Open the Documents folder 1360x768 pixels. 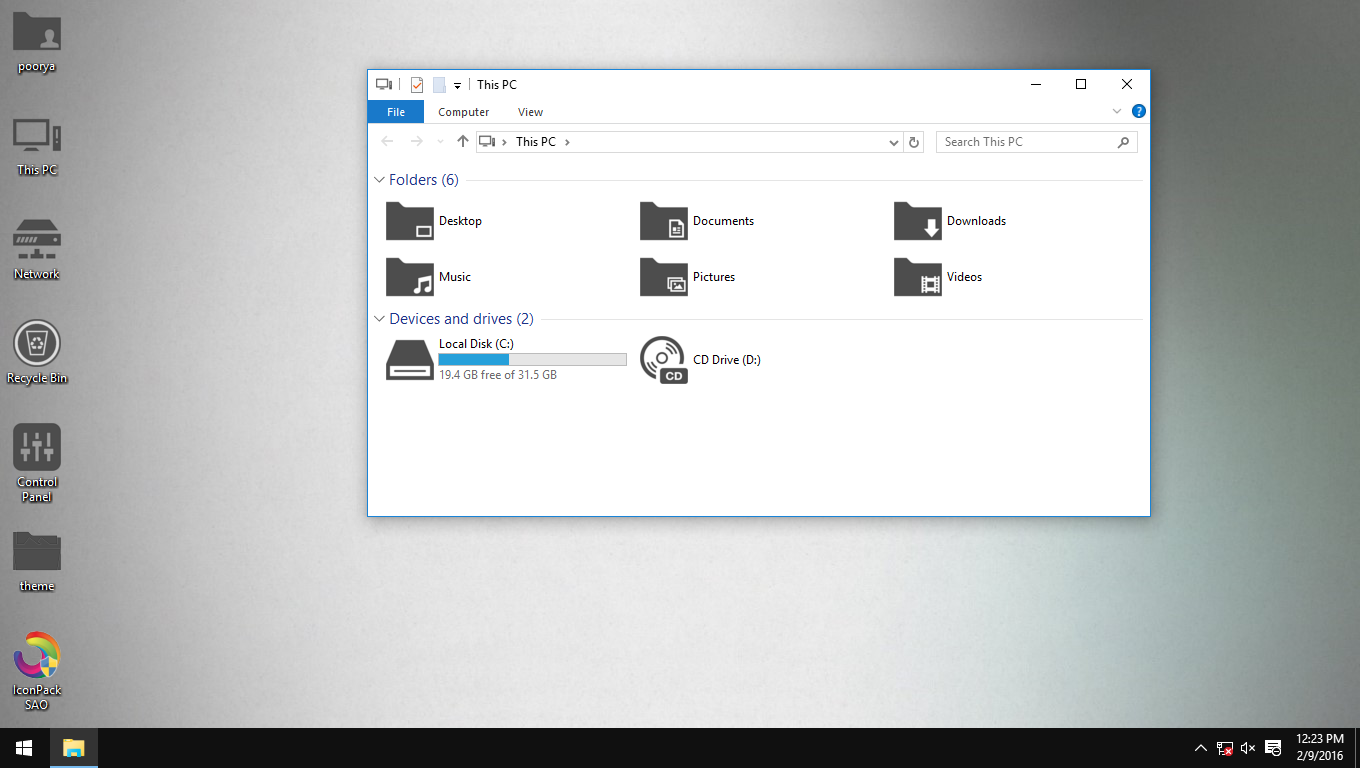pyautogui.click(x=723, y=221)
